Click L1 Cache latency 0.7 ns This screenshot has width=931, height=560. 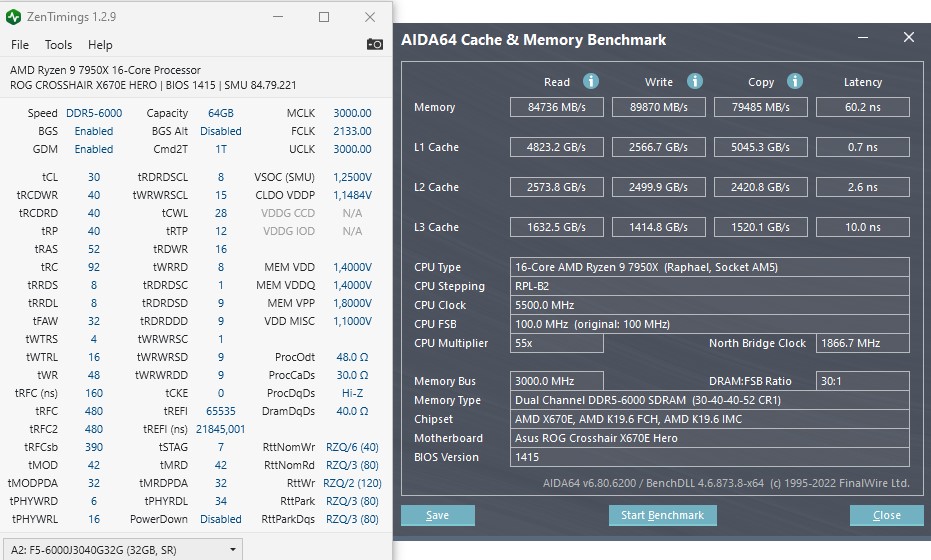pyautogui.click(x=863, y=147)
